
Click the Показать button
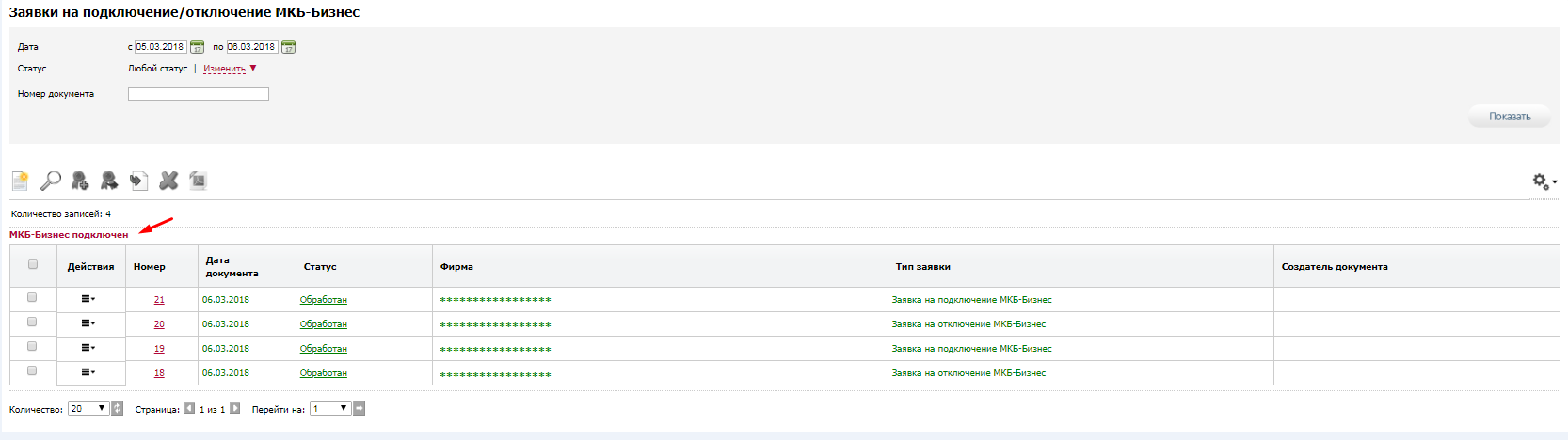tap(1510, 117)
